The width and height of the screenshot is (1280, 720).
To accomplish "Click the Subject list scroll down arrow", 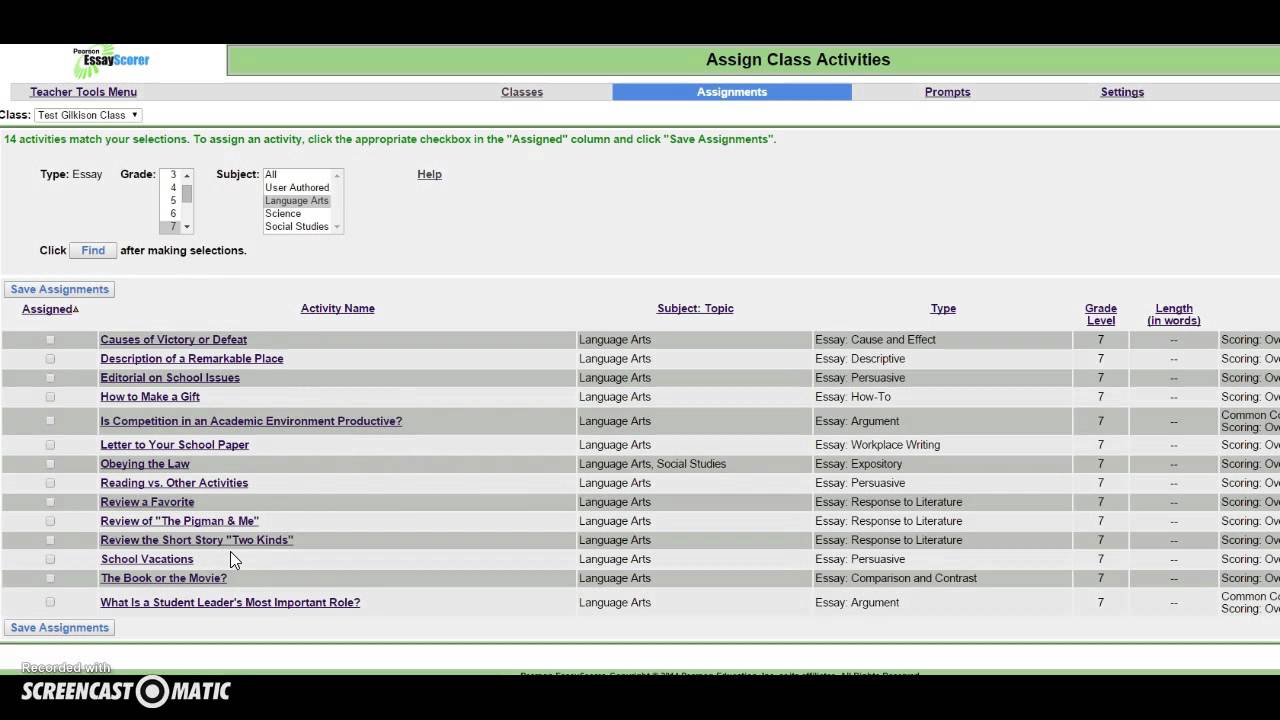I will 337,227.
